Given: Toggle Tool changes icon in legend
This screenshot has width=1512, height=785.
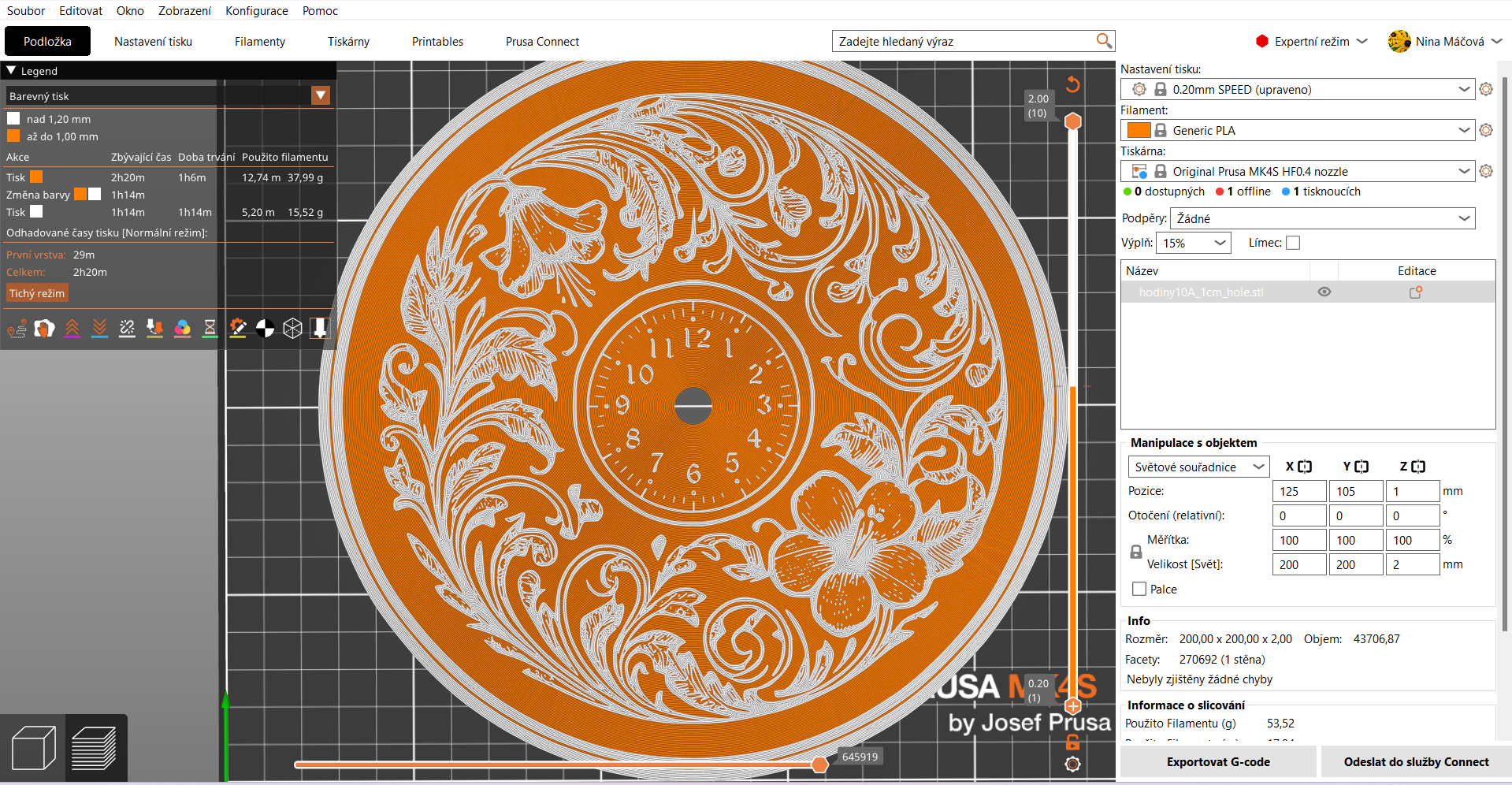Looking at the screenshot, I should pyautogui.click(x=154, y=328).
